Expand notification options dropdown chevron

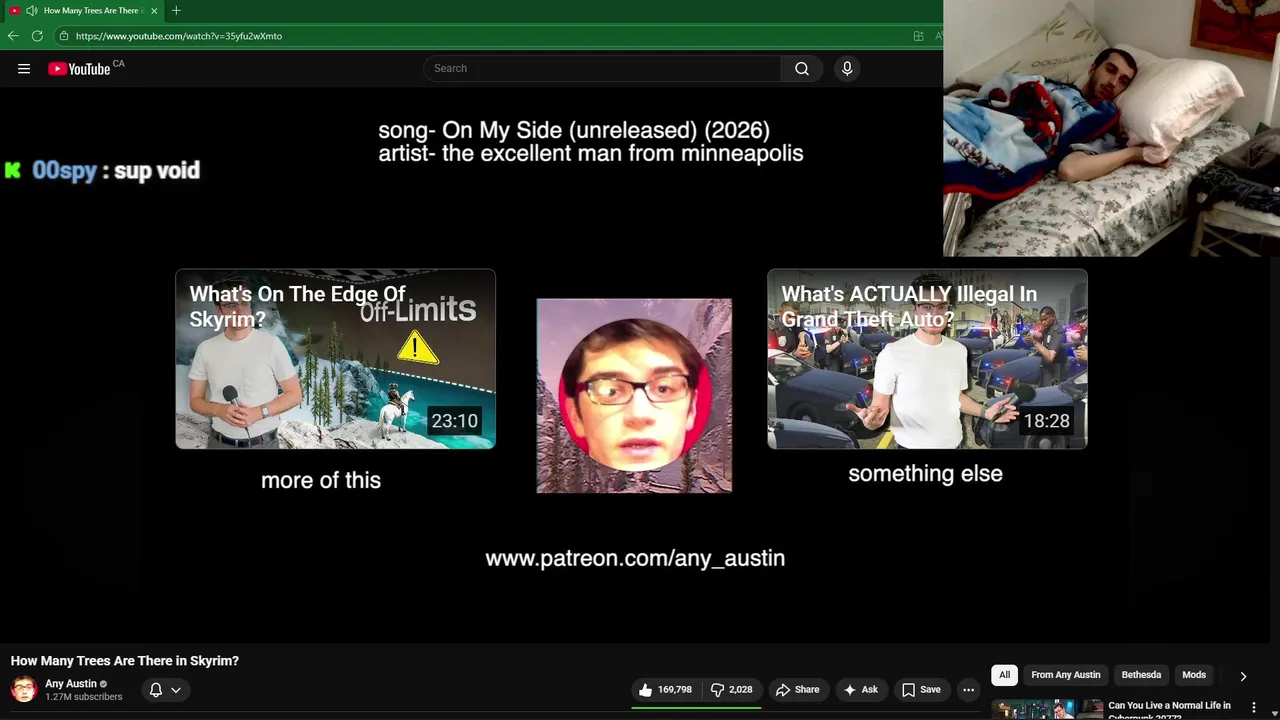(176, 689)
